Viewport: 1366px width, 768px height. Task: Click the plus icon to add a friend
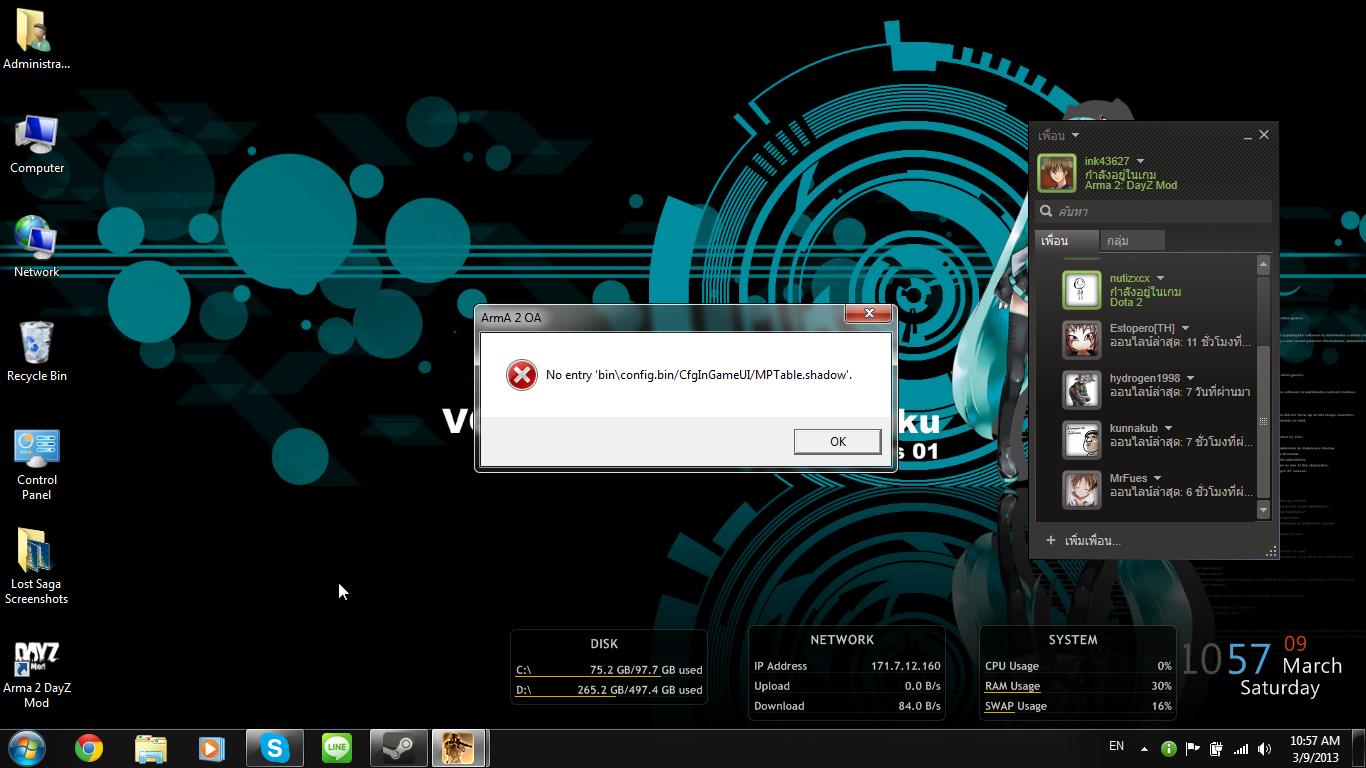pos(1050,540)
